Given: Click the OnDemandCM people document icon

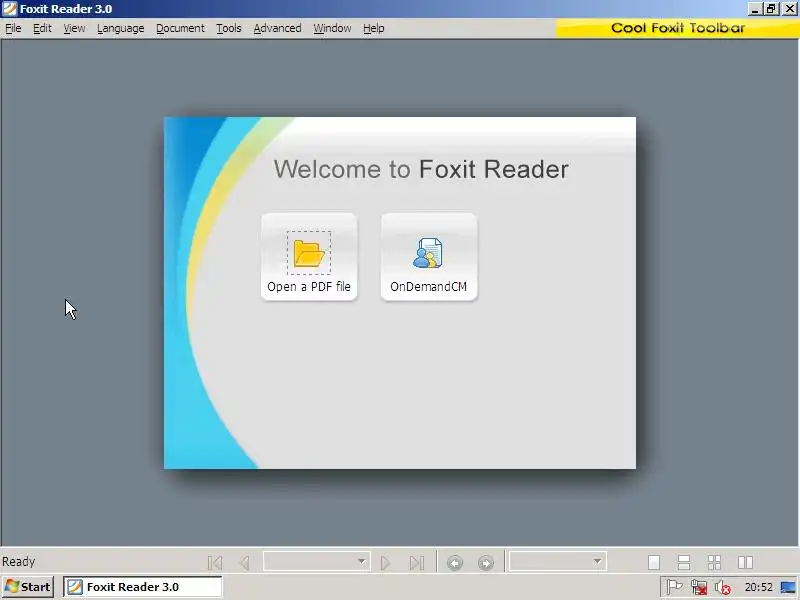Looking at the screenshot, I should [x=428, y=253].
